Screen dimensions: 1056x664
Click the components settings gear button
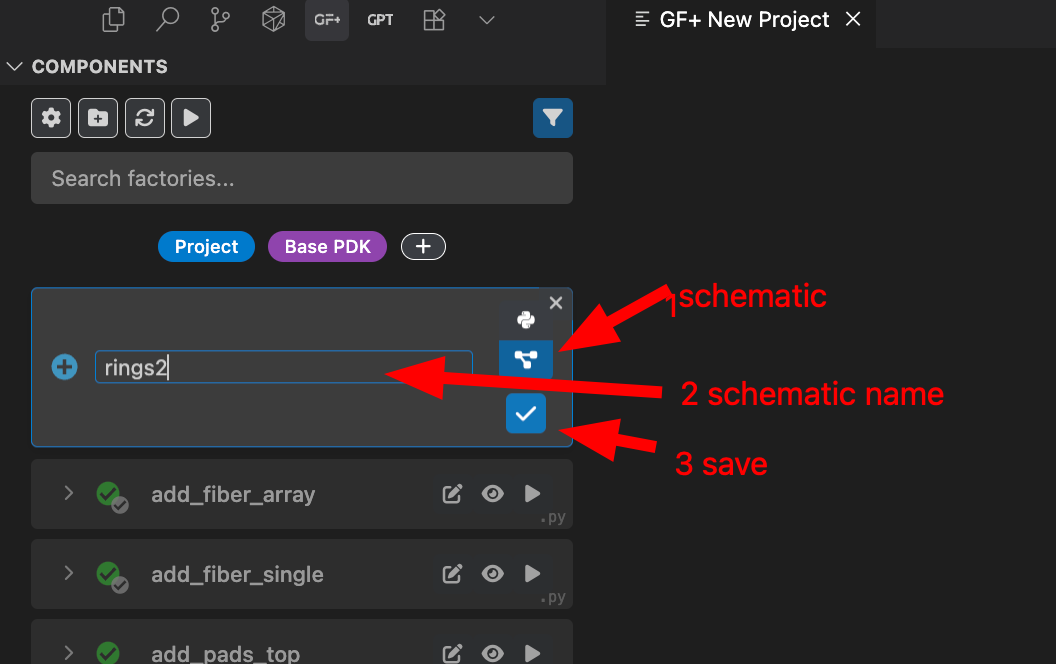pyautogui.click(x=51, y=118)
